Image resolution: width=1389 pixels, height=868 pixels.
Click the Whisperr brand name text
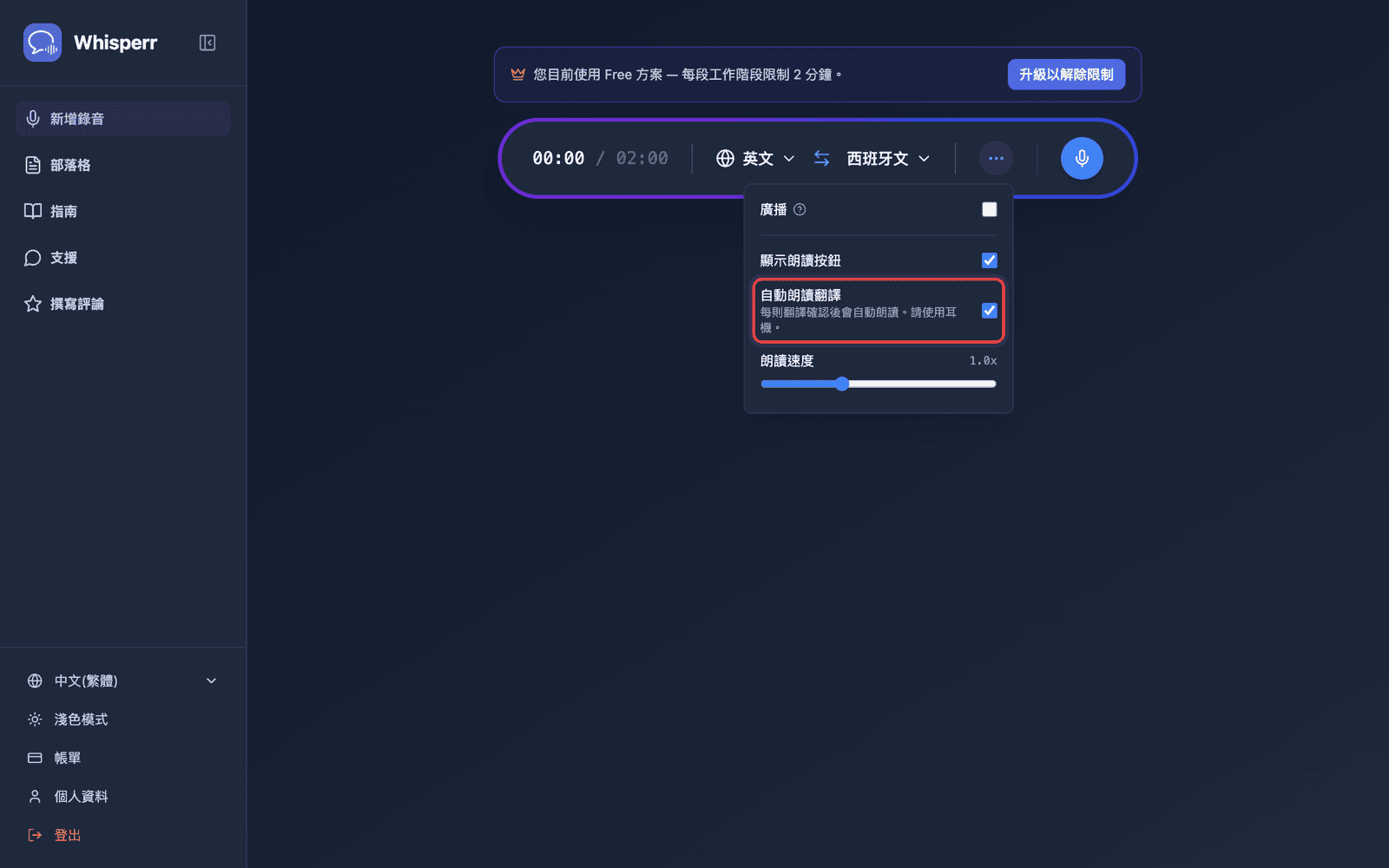coord(115,43)
